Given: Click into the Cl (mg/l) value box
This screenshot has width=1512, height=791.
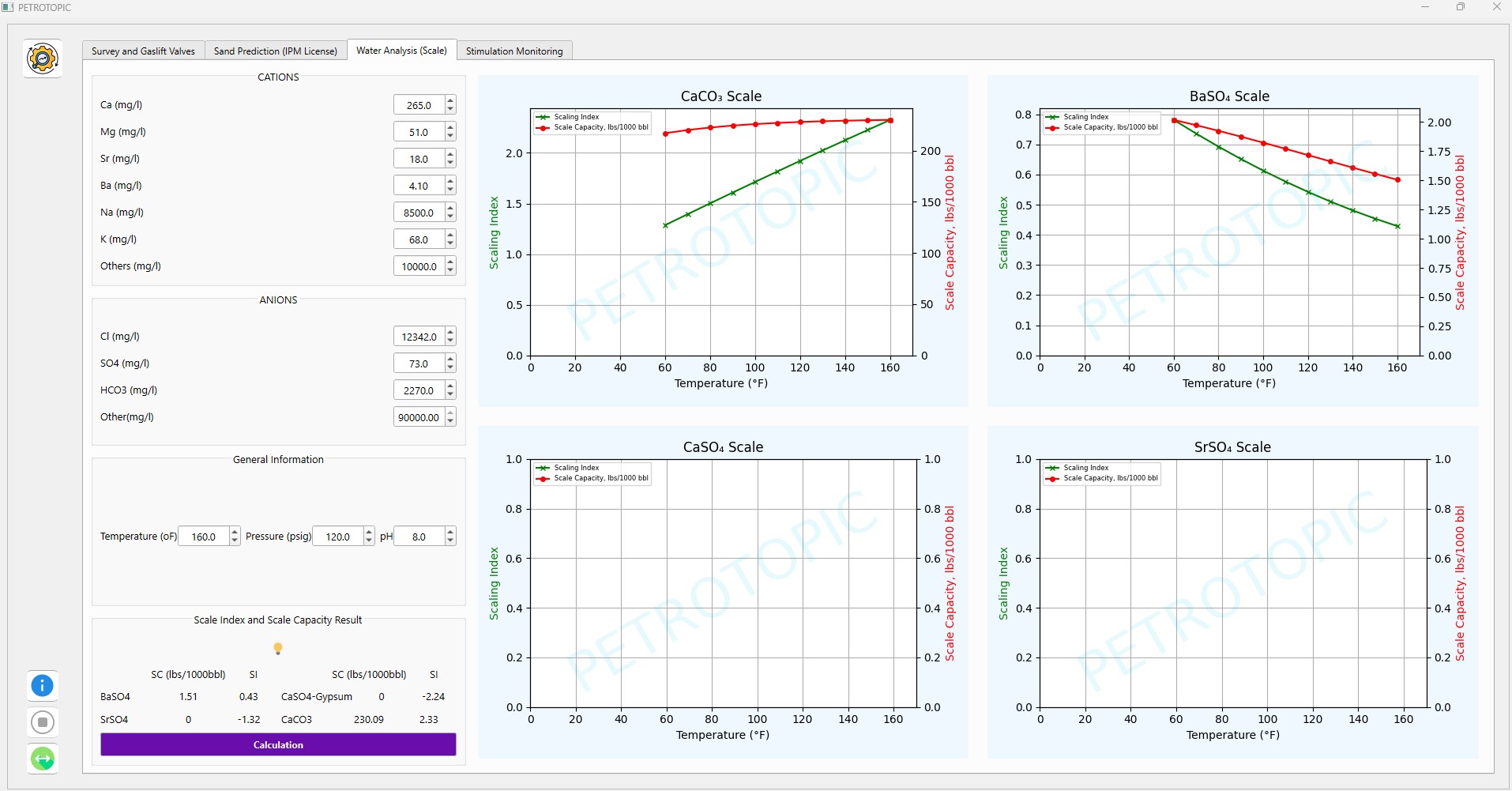Looking at the screenshot, I should coord(419,337).
